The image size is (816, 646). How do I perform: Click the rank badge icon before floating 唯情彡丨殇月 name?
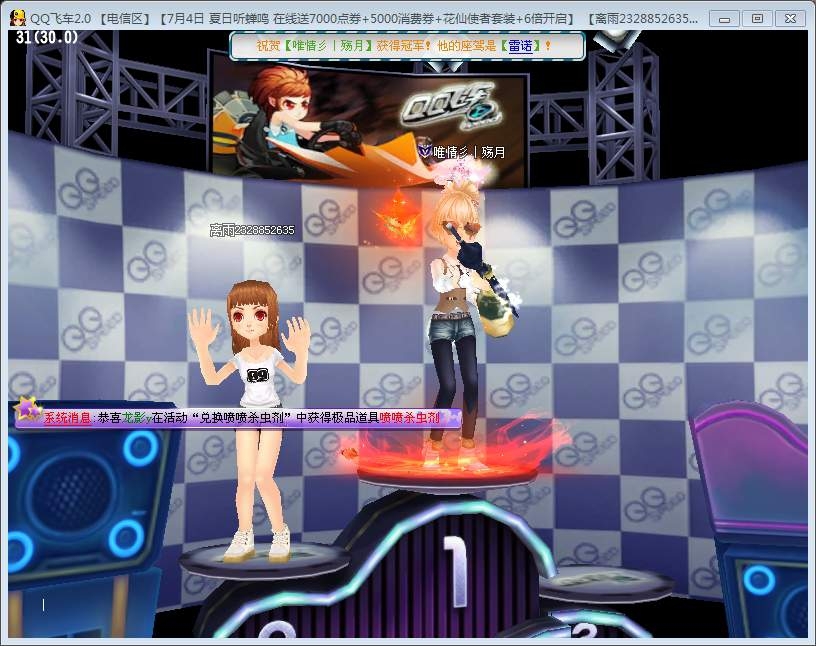click(425, 151)
